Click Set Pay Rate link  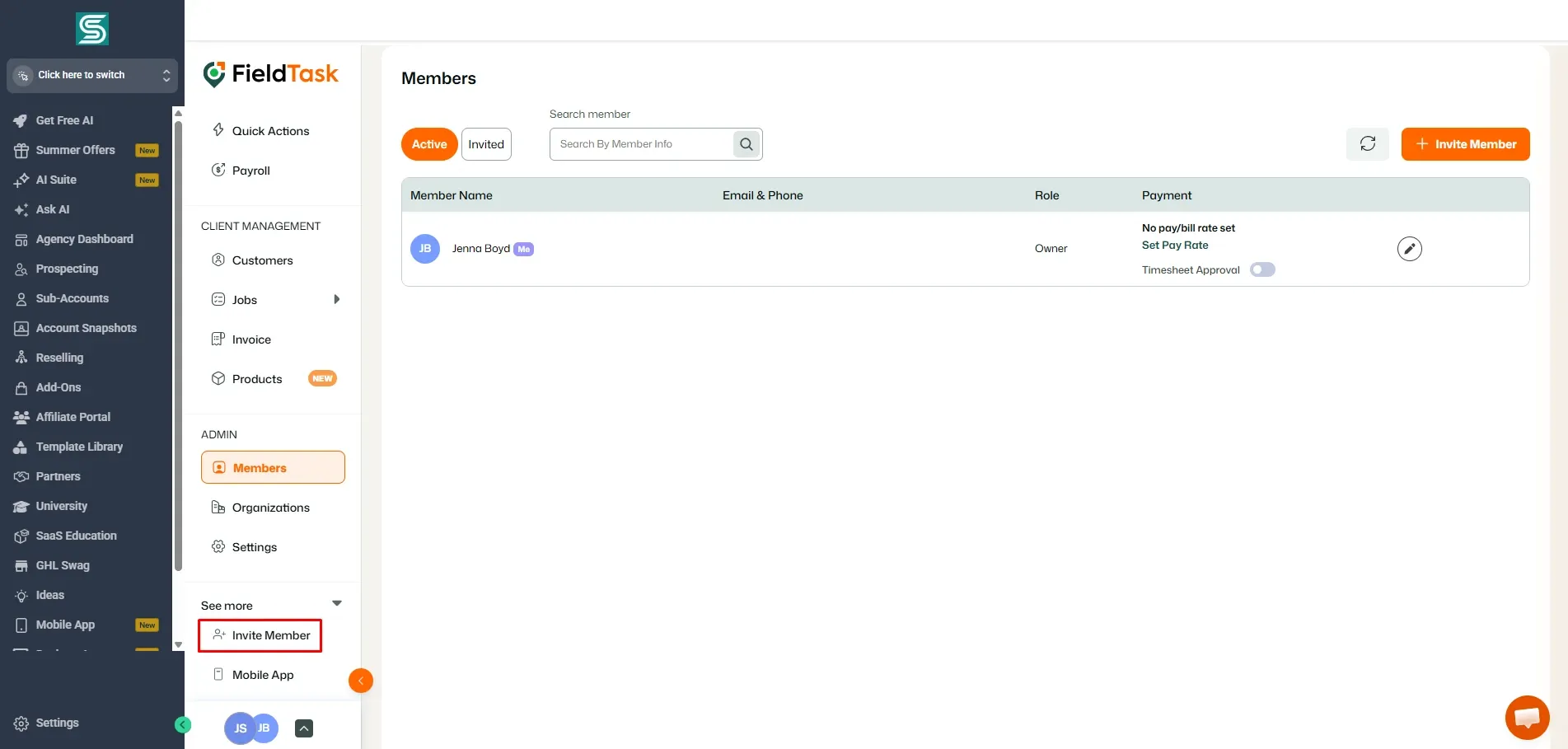click(1175, 245)
